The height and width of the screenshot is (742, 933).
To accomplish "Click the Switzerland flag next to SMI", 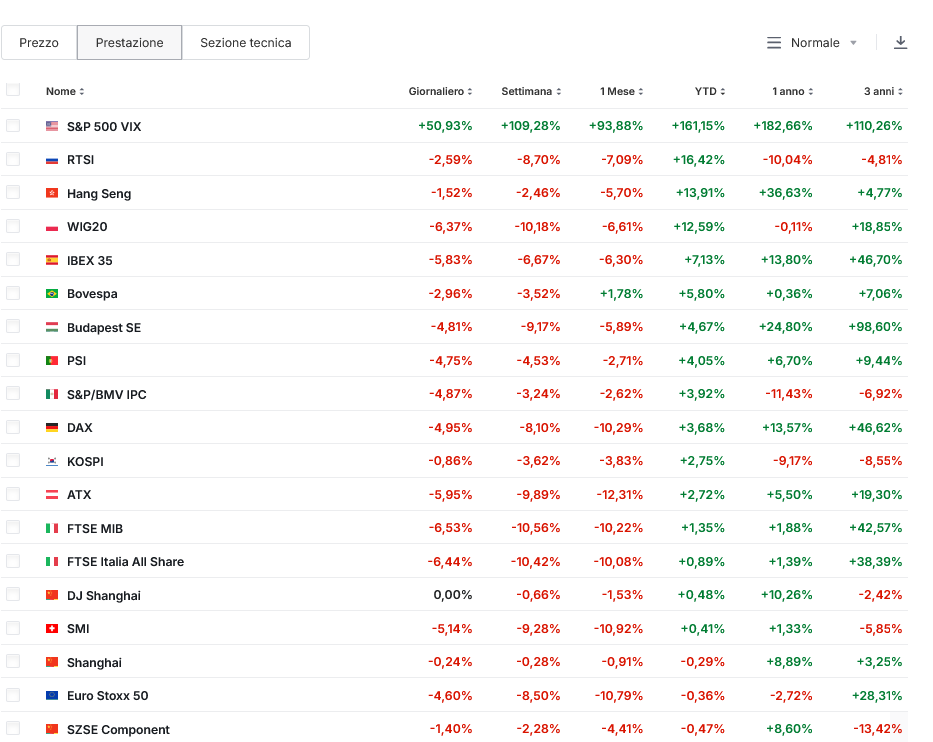I will tap(52, 628).
